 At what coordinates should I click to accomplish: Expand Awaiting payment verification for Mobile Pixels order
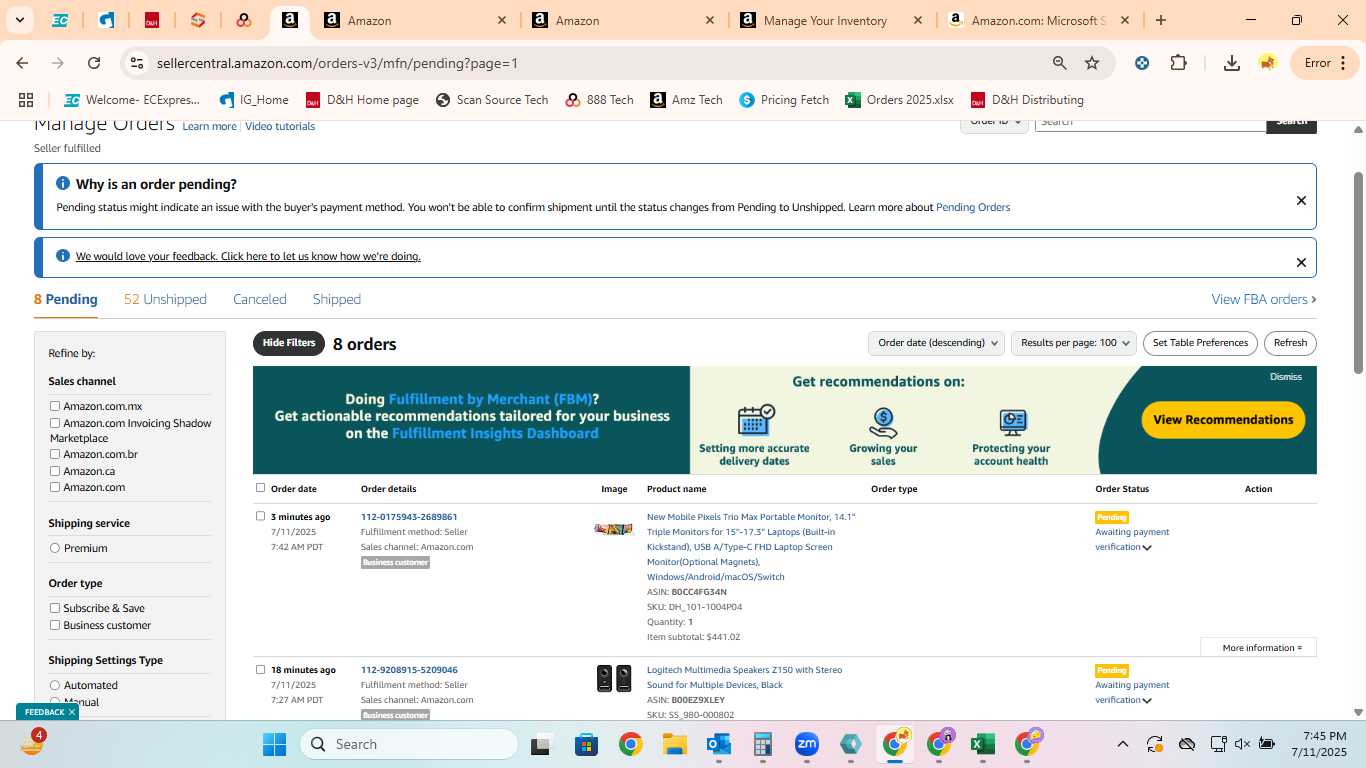(1147, 547)
